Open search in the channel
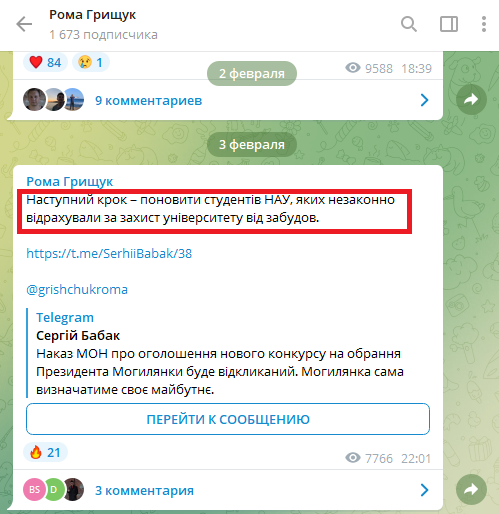499x514 pixels. pos(409,24)
